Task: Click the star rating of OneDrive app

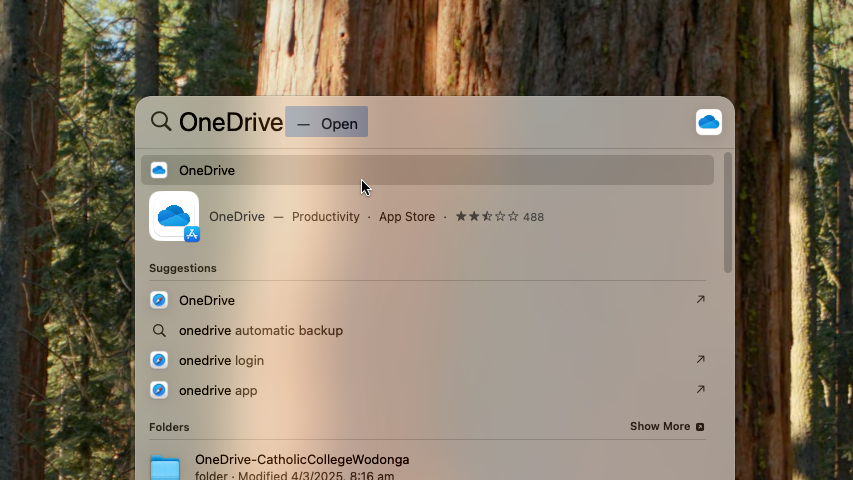Action: 487,216
